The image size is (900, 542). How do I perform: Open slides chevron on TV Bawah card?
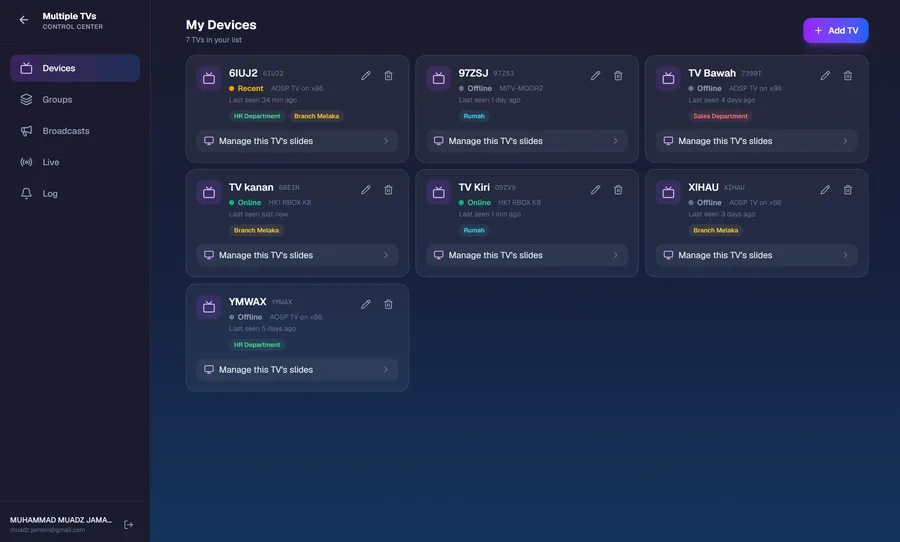pyautogui.click(x=845, y=141)
